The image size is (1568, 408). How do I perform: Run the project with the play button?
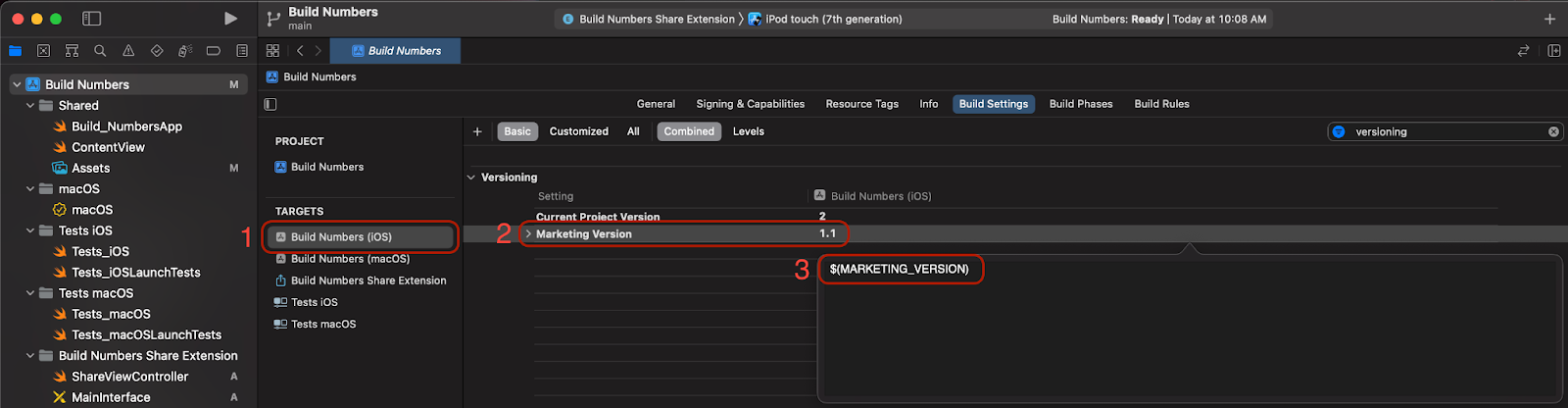pos(230,19)
